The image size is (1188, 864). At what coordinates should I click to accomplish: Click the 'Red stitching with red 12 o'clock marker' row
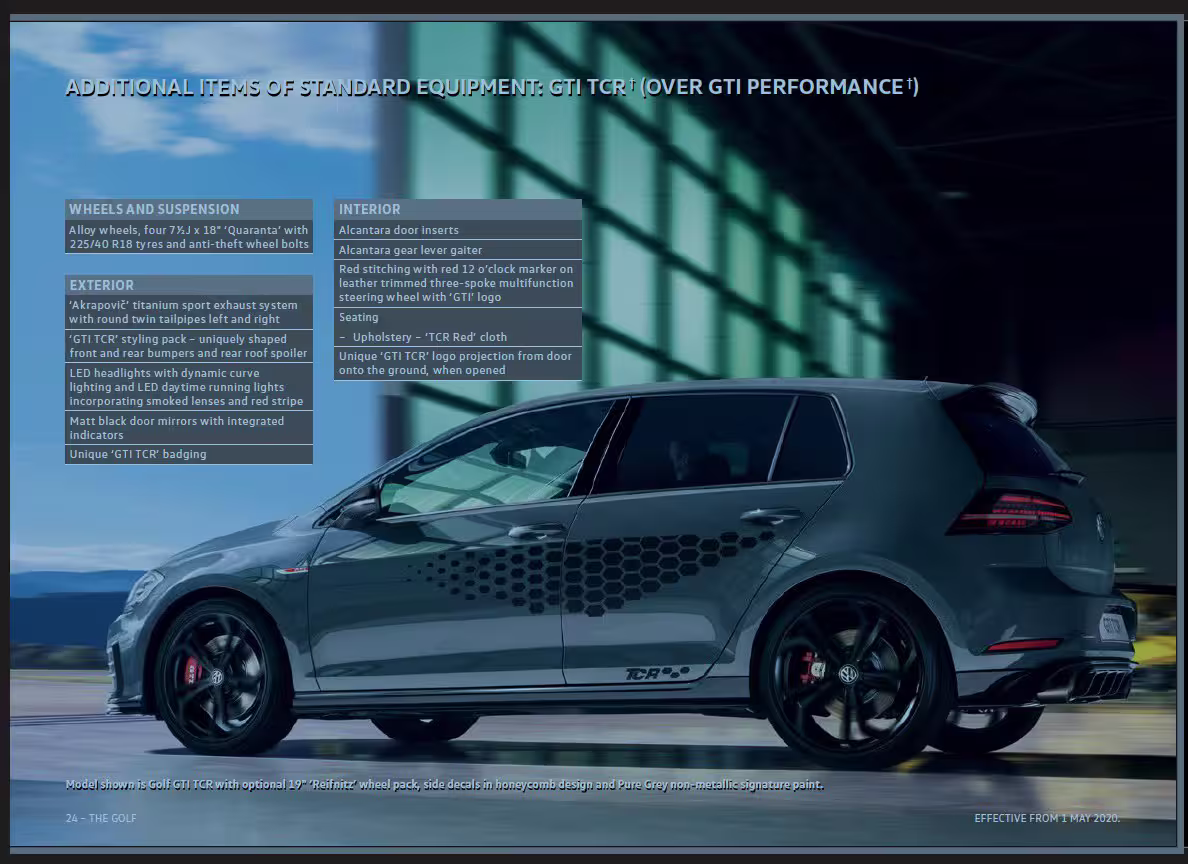(x=458, y=283)
